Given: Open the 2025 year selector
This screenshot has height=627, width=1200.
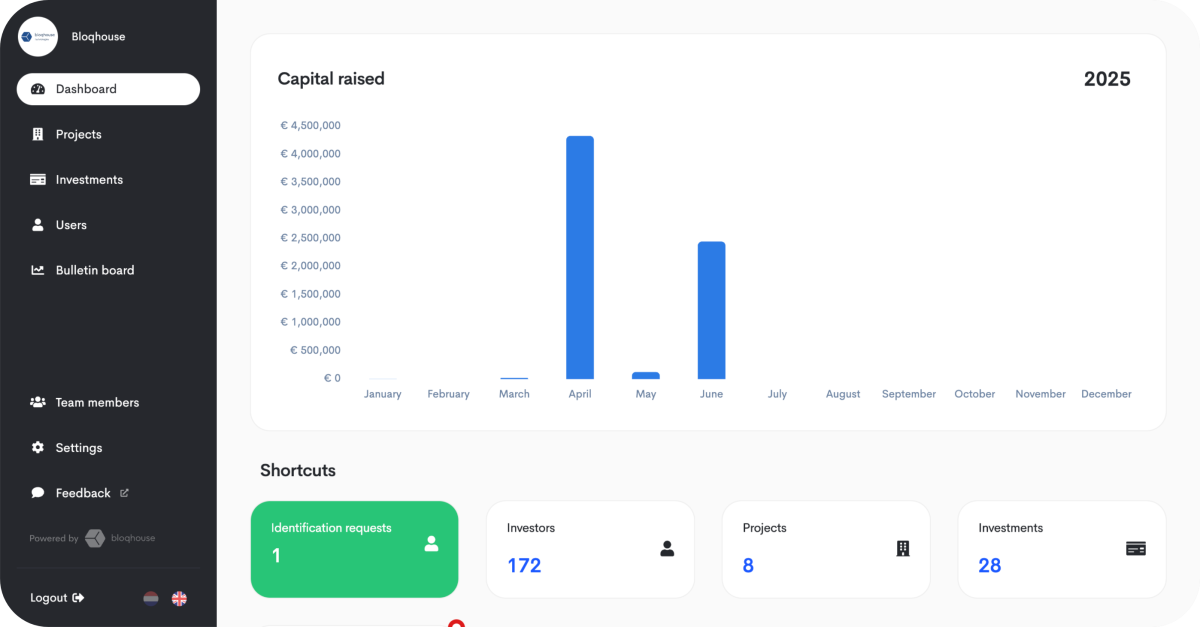Looking at the screenshot, I should pyautogui.click(x=1108, y=78).
